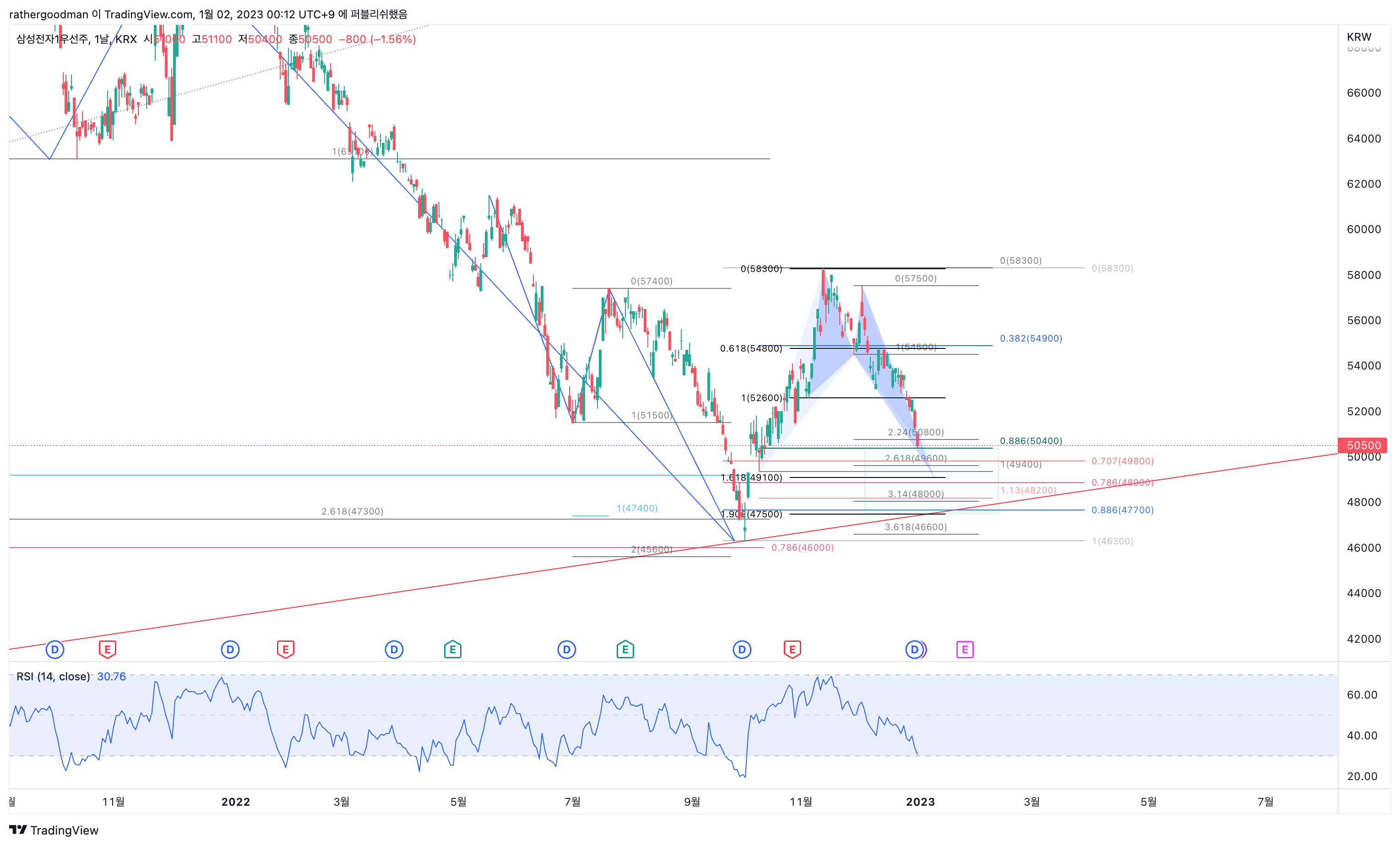The width and height of the screenshot is (1400, 846).
Task: Select the 0(57500) Fibonacci label
Action: click(x=915, y=278)
